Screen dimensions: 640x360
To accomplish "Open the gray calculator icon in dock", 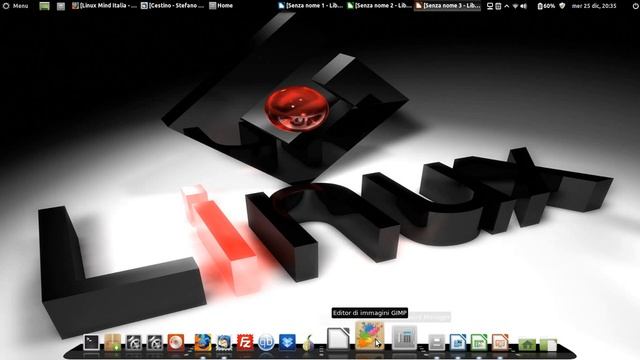I will [404, 337].
